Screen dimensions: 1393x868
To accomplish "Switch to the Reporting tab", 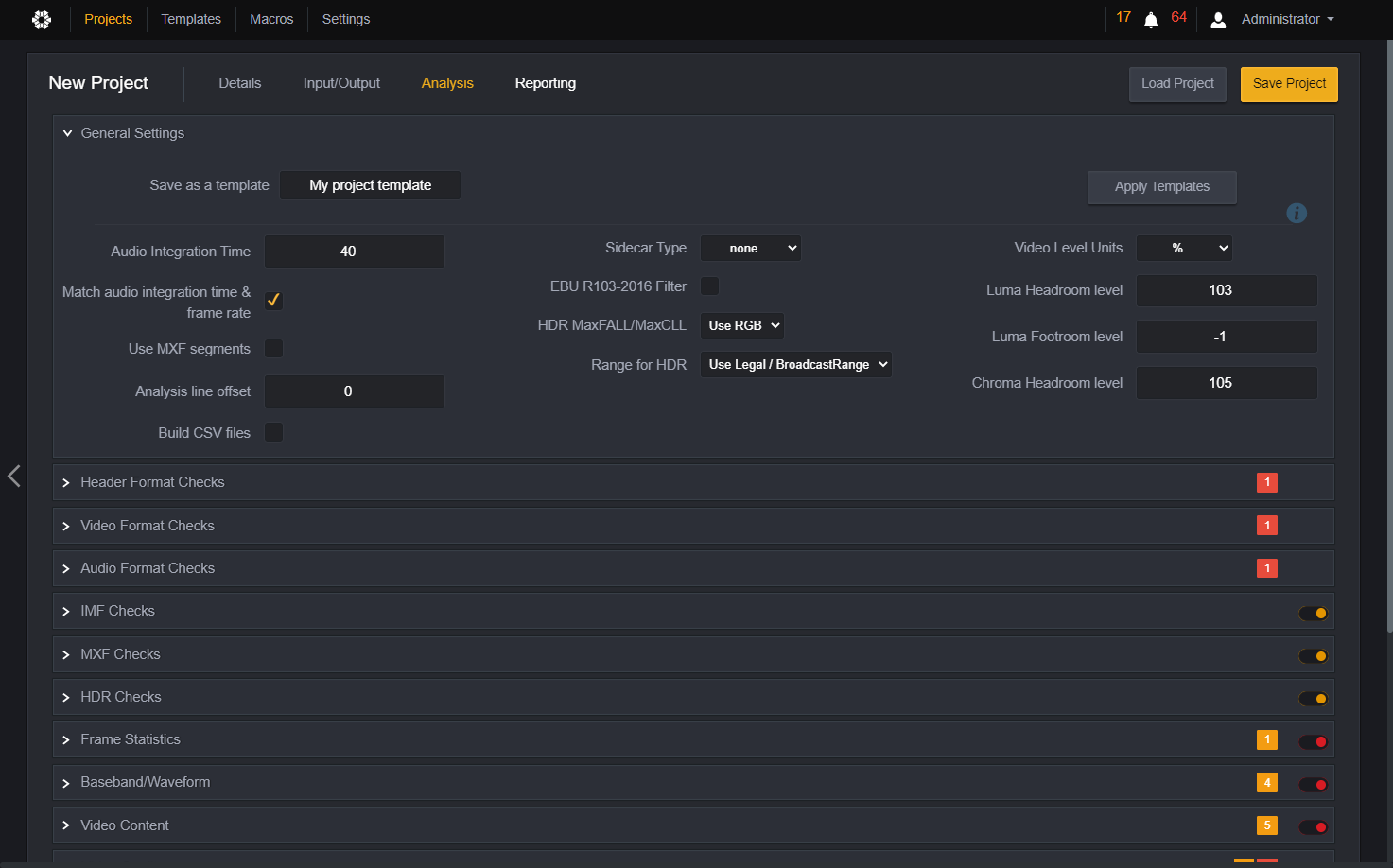I will (x=546, y=83).
